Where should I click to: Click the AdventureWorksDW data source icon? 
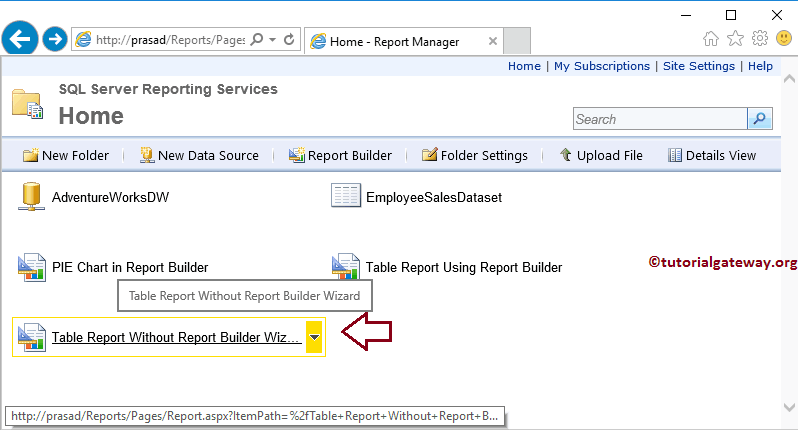pyautogui.click(x=31, y=196)
